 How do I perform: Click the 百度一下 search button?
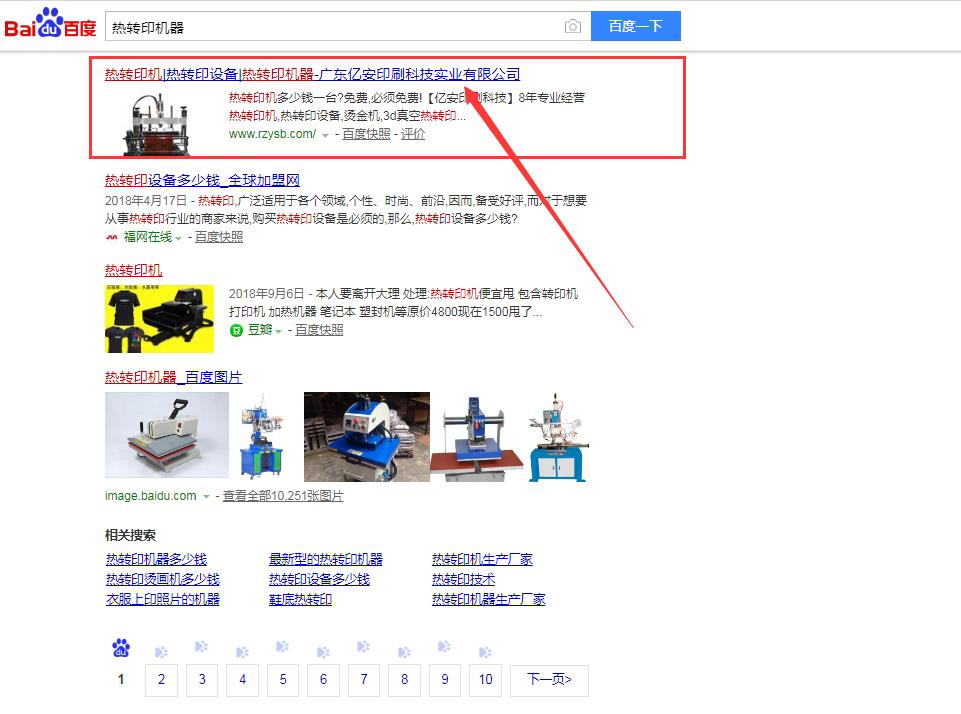click(x=635, y=27)
